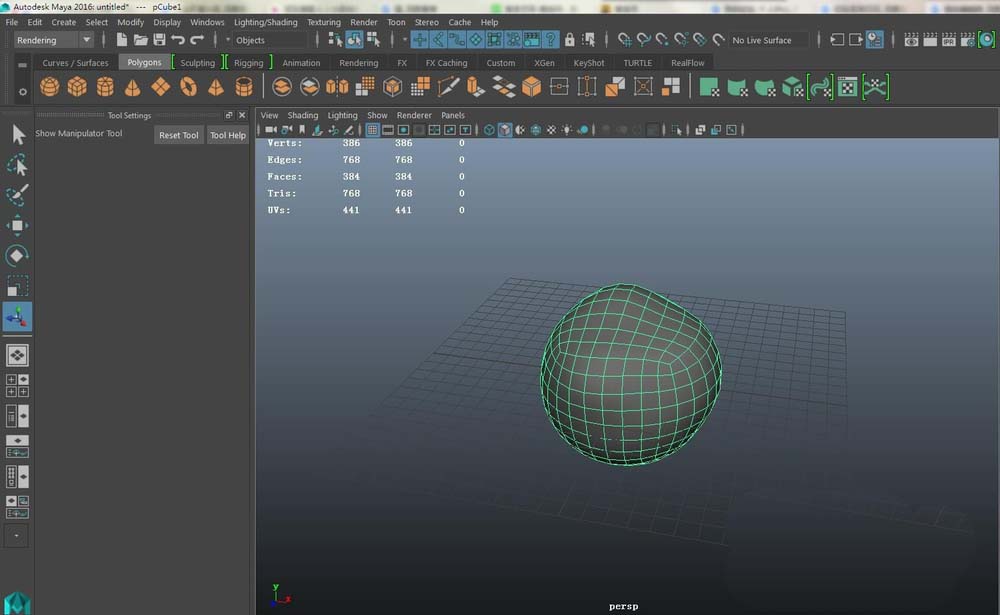Click the Undo arrow icon
This screenshot has width=1000, height=615.
[x=178, y=40]
